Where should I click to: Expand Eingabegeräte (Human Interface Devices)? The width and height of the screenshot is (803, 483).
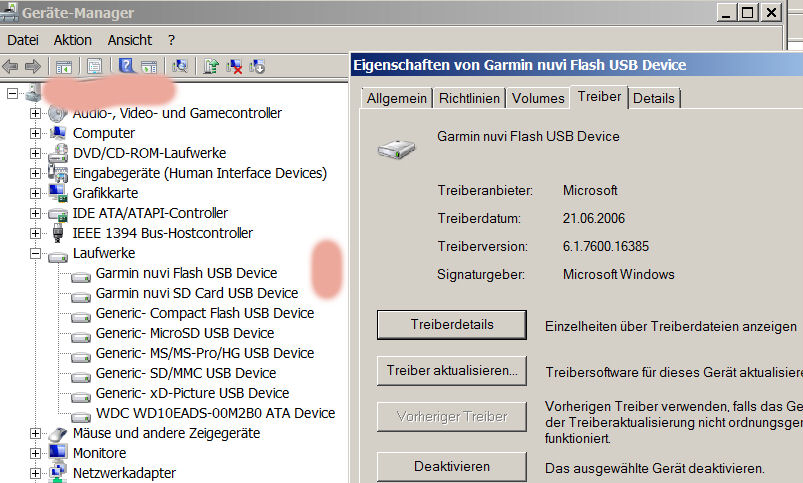pos(35,173)
